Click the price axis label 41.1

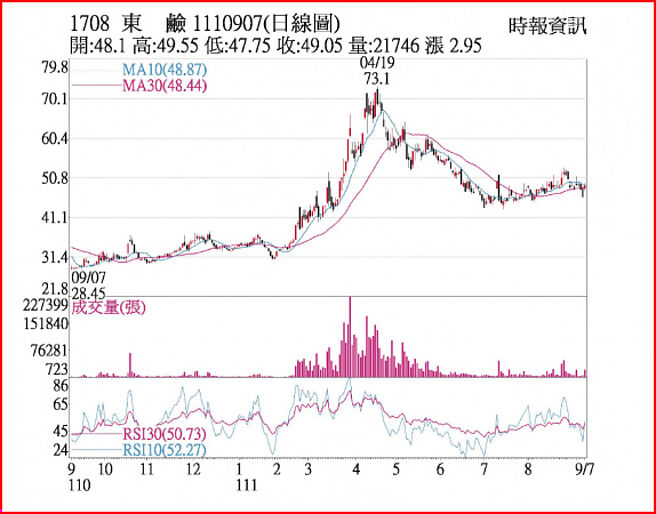point(56,217)
